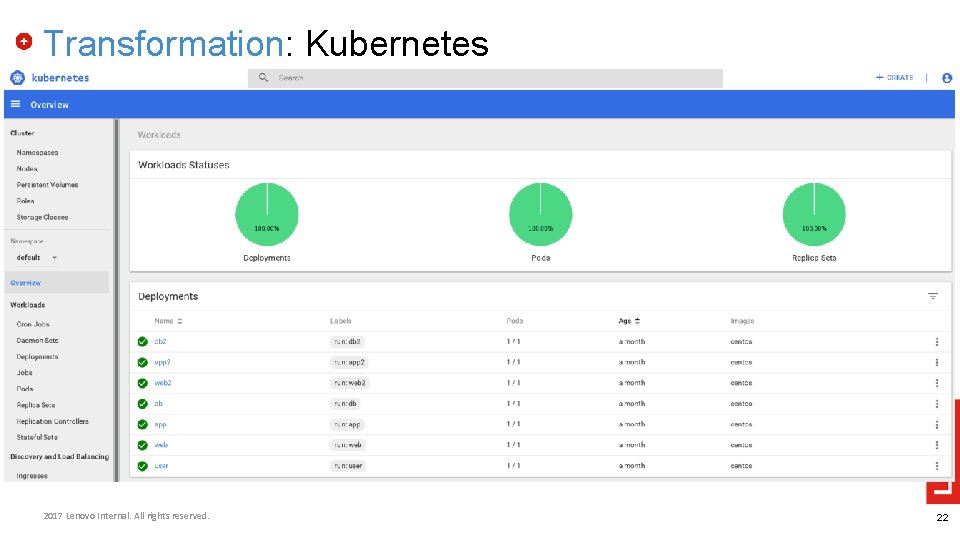Open Storage Classes in the sidebar
This screenshot has width=960, height=540.
42,217
